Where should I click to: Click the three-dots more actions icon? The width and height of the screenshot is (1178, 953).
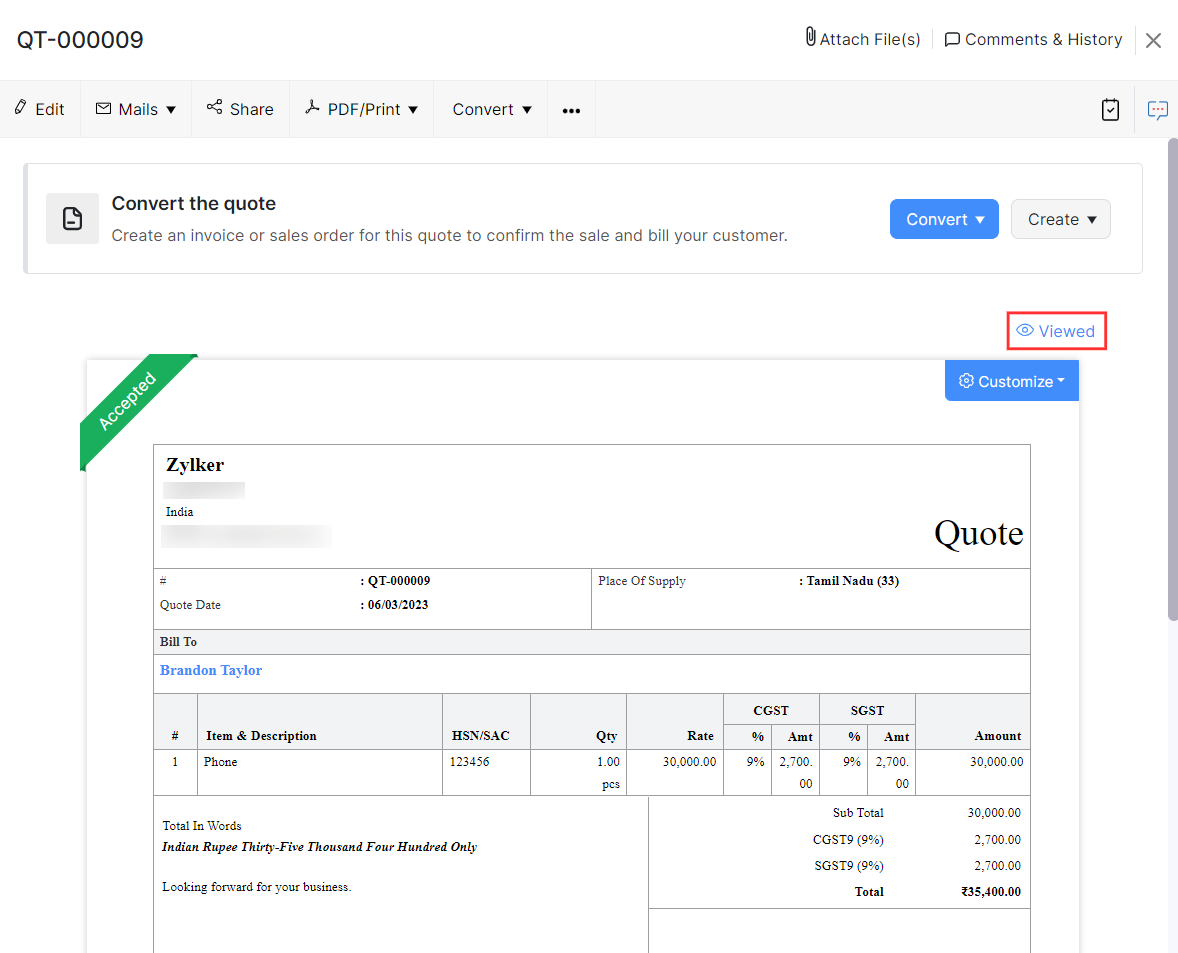[x=571, y=110]
